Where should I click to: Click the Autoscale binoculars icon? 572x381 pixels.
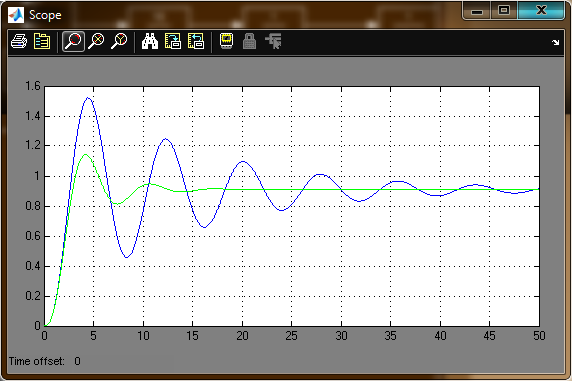(150, 41)
